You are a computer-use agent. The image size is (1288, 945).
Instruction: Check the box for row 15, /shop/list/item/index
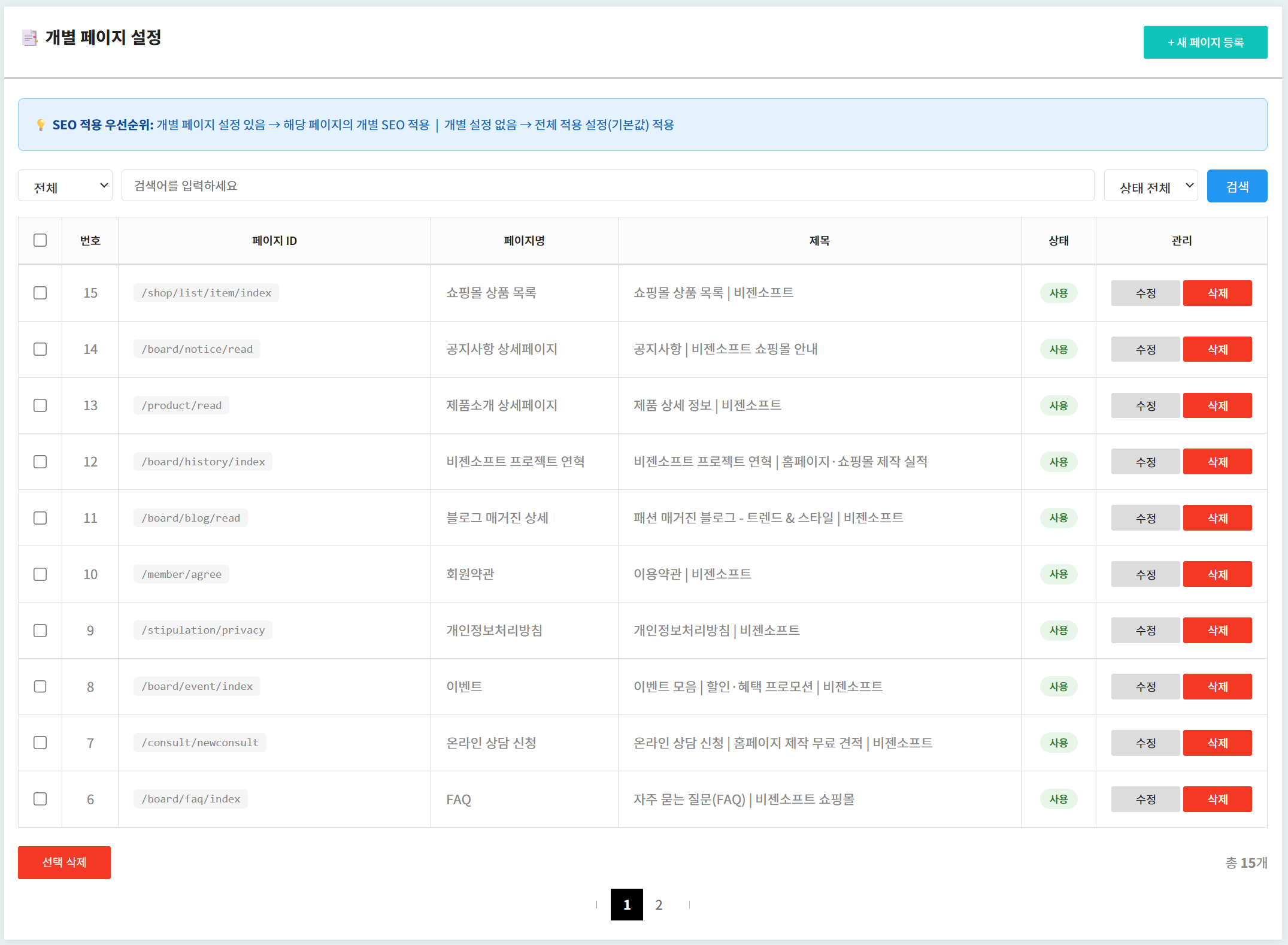(40, 293)
